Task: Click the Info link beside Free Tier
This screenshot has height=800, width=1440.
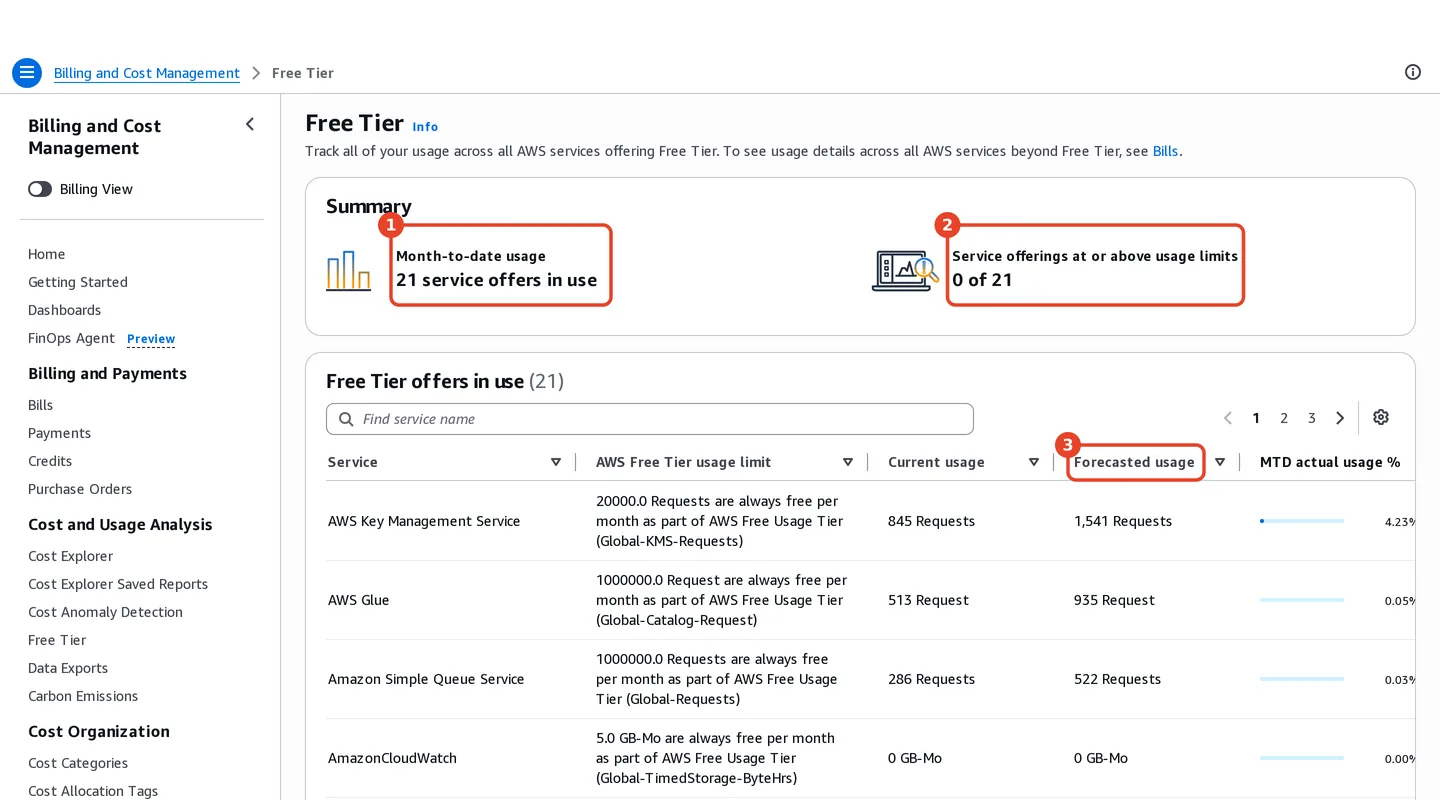Action: (425, 127)
